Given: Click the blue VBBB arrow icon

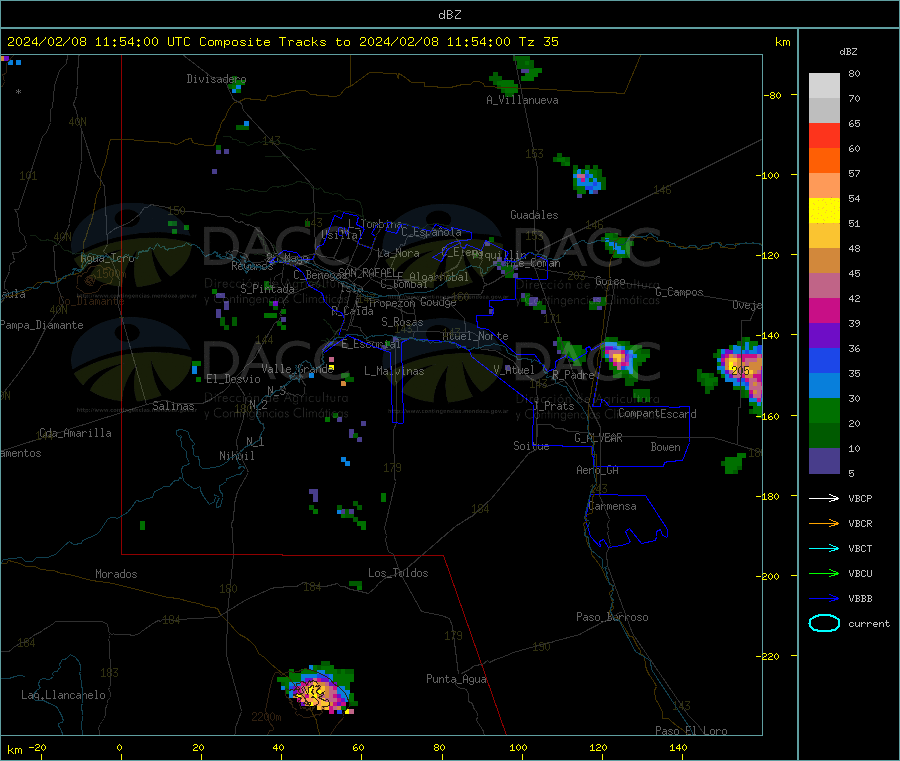Looking at the screenshot, I should (824, 599).
